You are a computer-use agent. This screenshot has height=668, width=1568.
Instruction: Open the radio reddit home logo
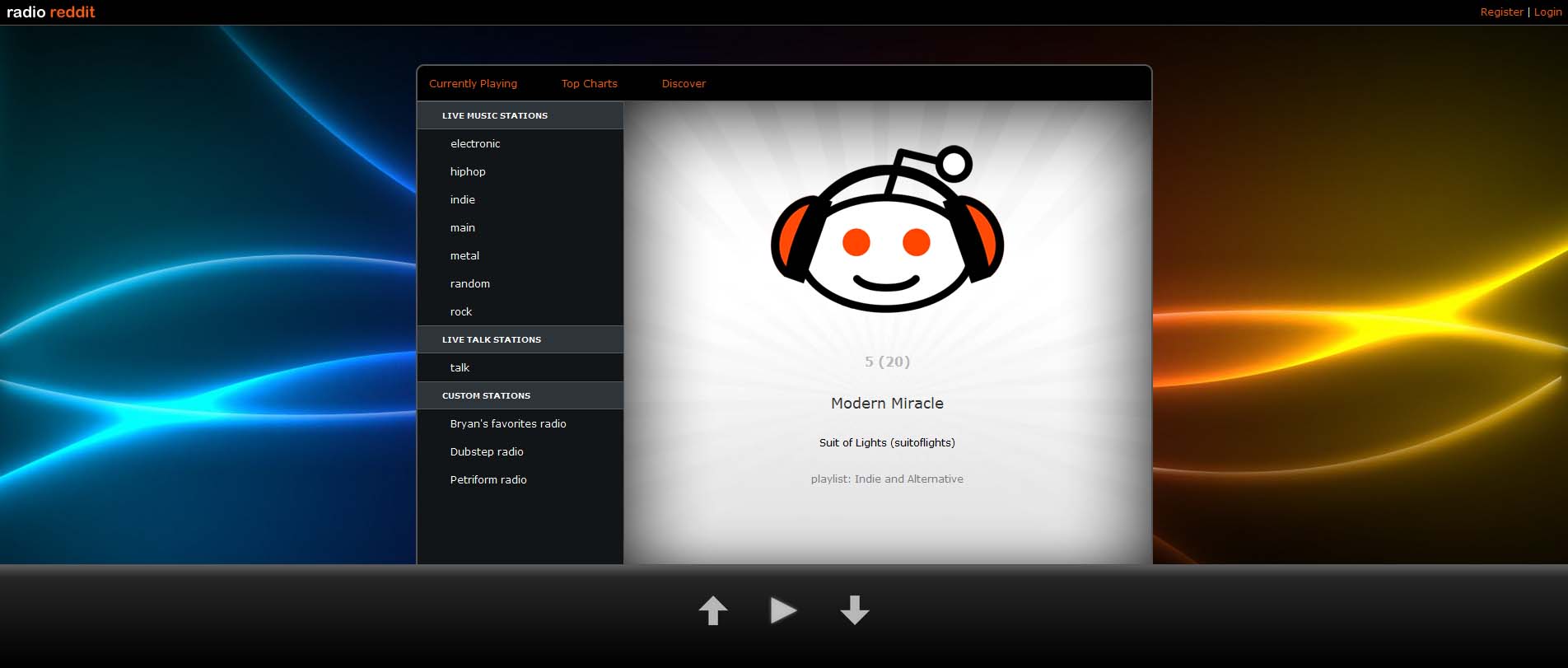point(51,12)
